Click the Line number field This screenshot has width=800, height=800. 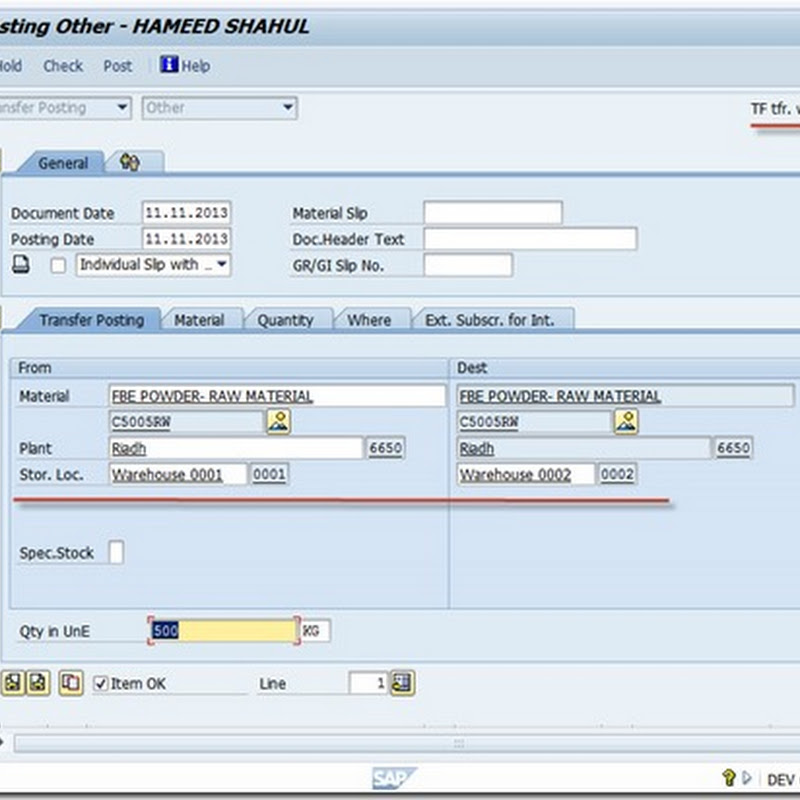[x=368, y=683]
